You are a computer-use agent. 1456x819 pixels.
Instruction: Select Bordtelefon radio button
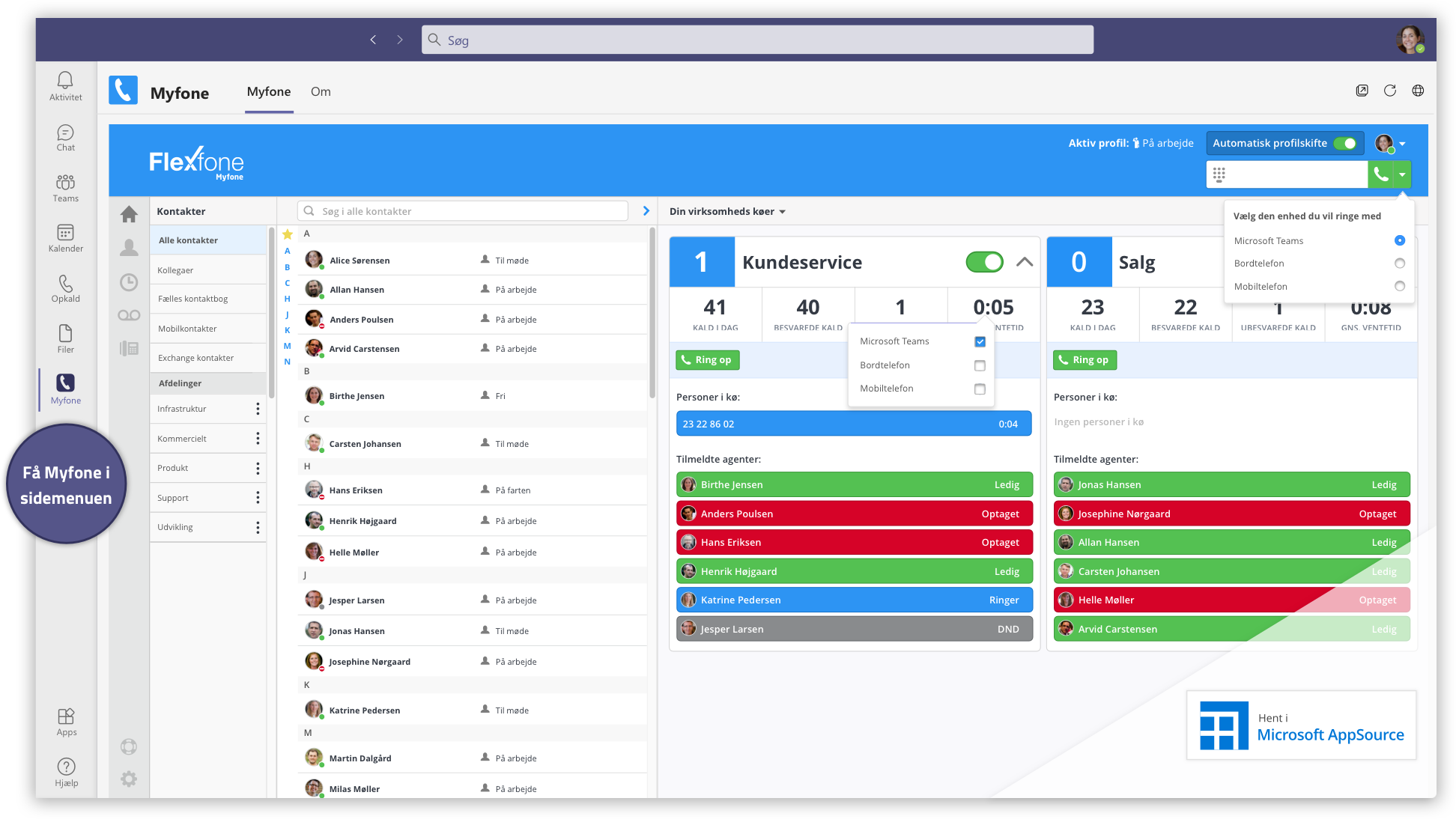(x=1400, y=264)
